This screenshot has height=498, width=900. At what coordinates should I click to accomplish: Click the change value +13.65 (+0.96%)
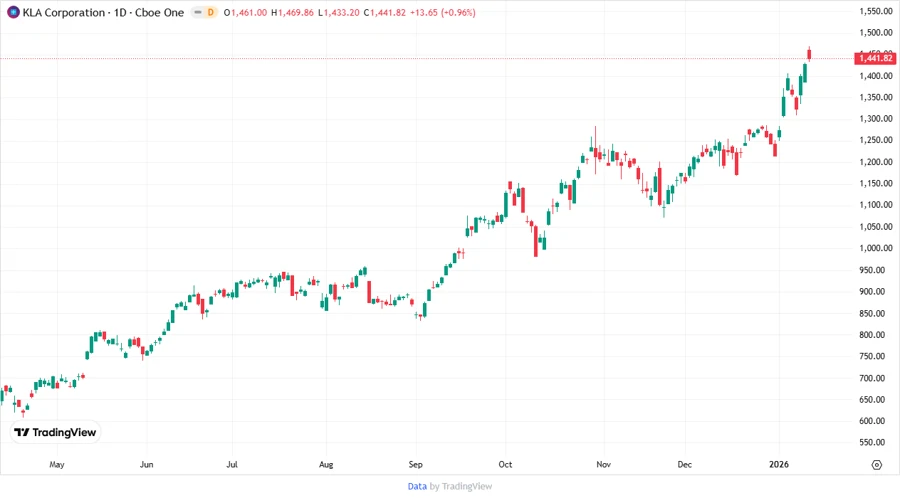[443, 13]
